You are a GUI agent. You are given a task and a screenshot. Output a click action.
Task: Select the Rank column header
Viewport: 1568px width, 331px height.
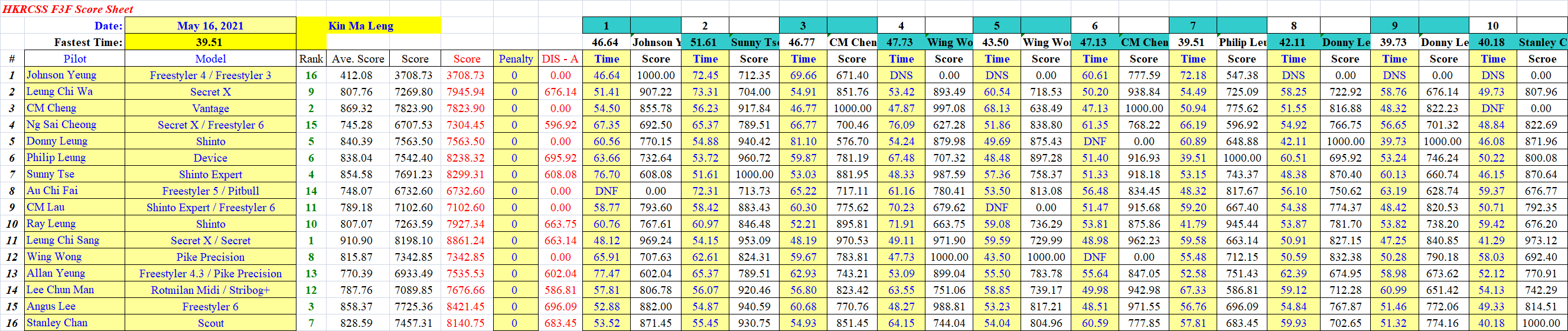[311, 59]
